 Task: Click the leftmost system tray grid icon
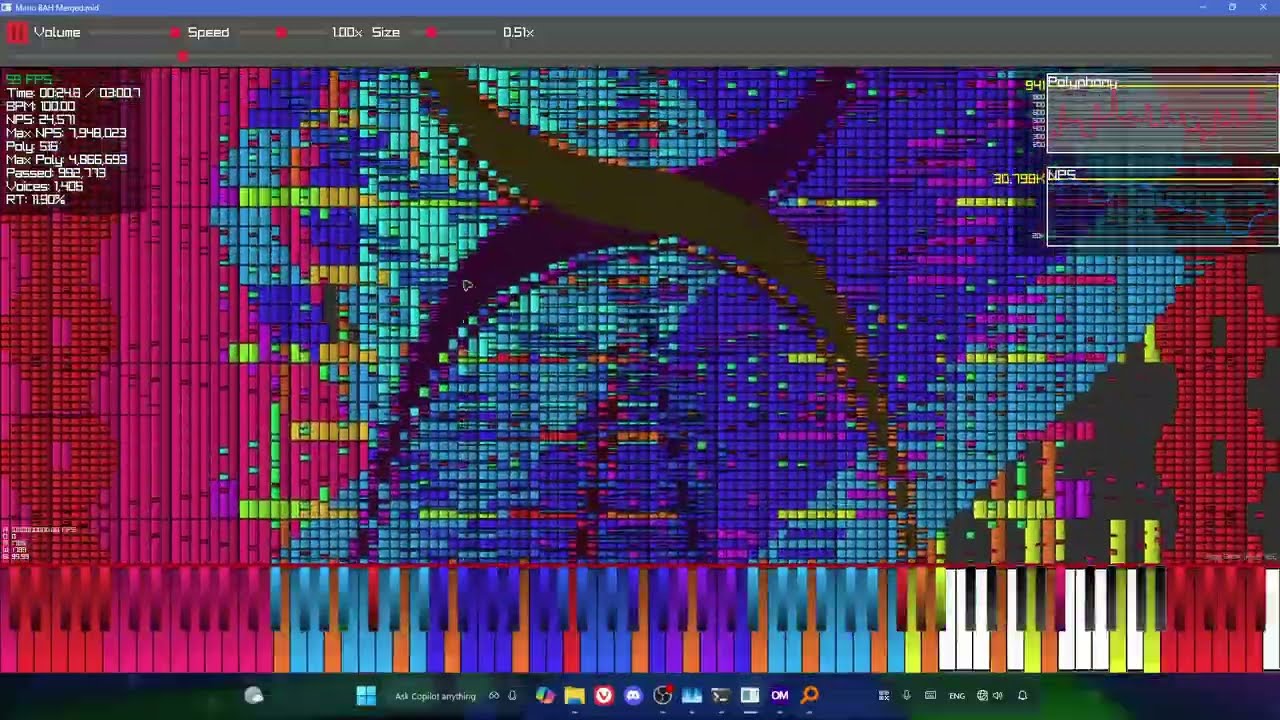(x=884, y=696)
